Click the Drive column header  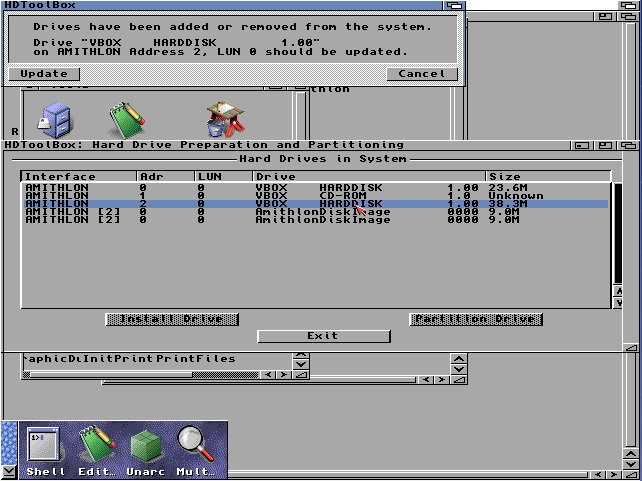[x=369, y=176]
